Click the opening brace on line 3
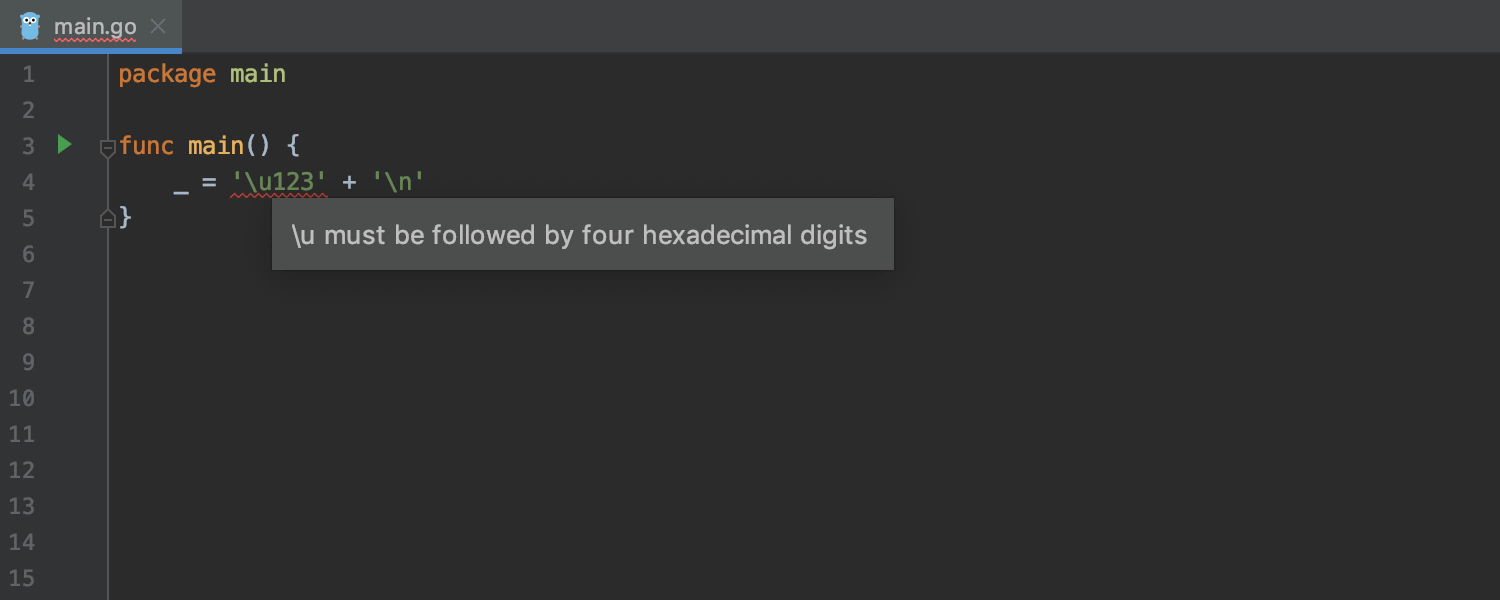 tap(293, 146)
